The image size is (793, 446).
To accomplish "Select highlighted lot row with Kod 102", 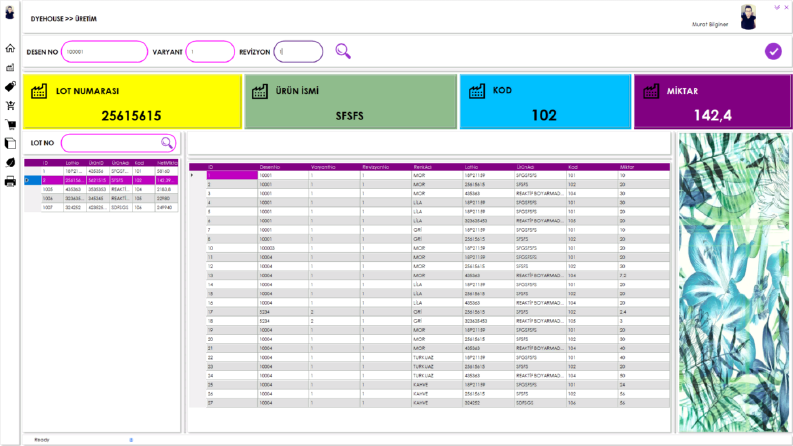I will [101, 180].
